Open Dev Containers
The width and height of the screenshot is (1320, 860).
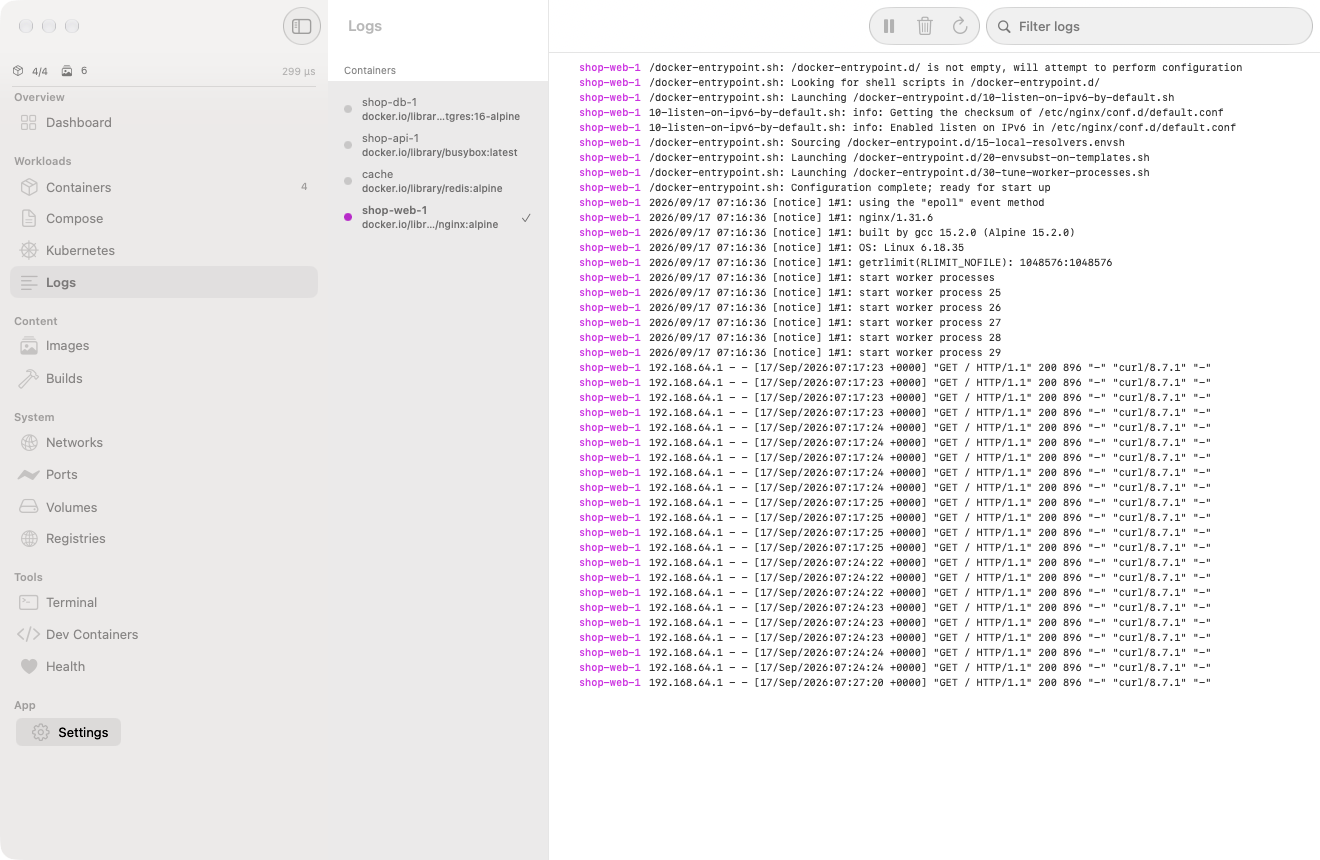[x=164, y=635]
